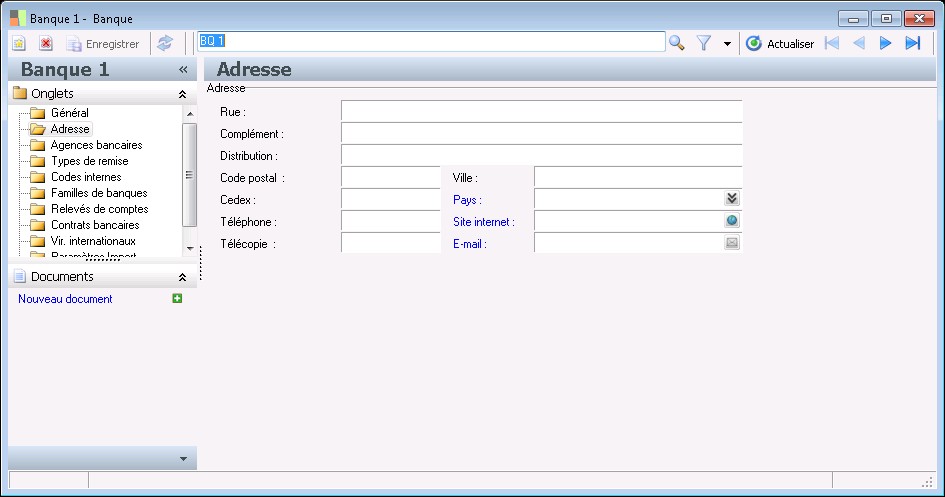Click the red Delete record icon

click(x=46, y=43)
